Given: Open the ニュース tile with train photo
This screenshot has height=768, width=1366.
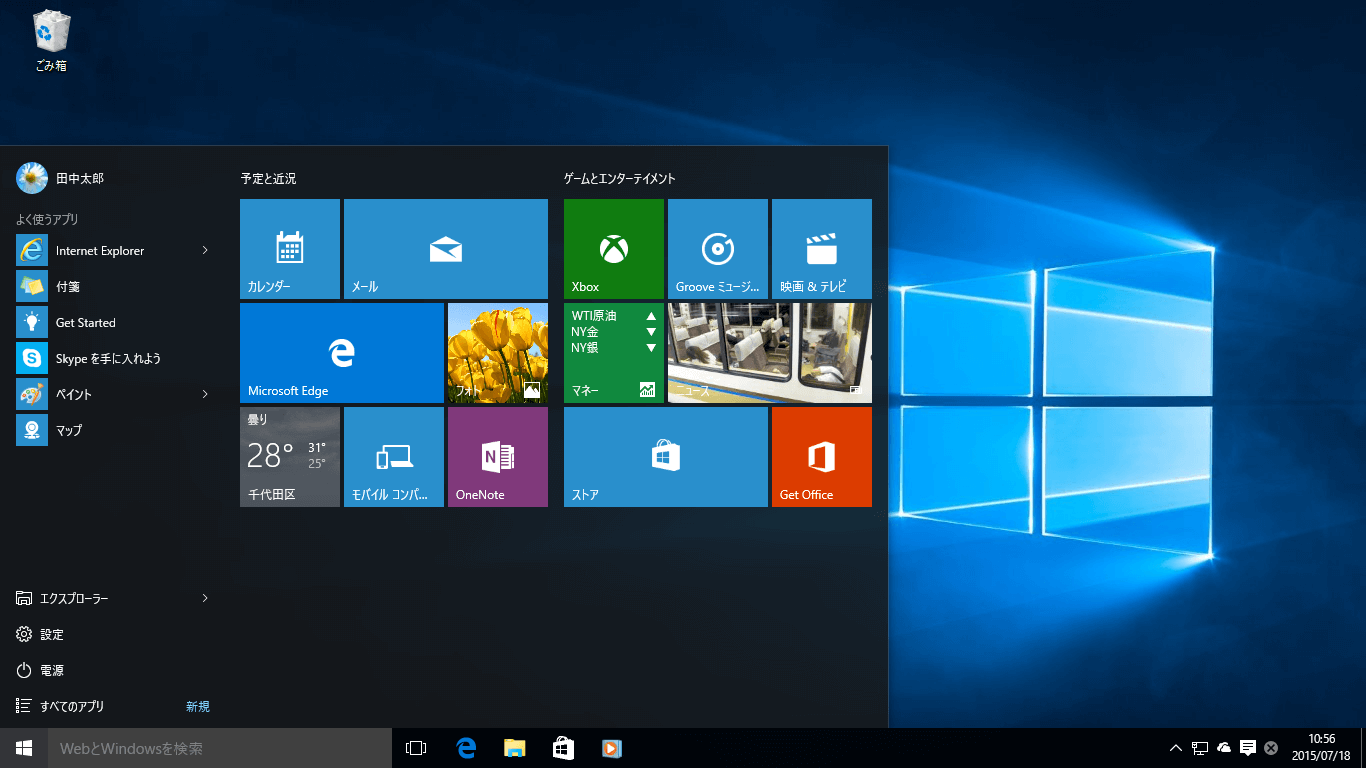Looking at the screenshot, I should point(770,353).
